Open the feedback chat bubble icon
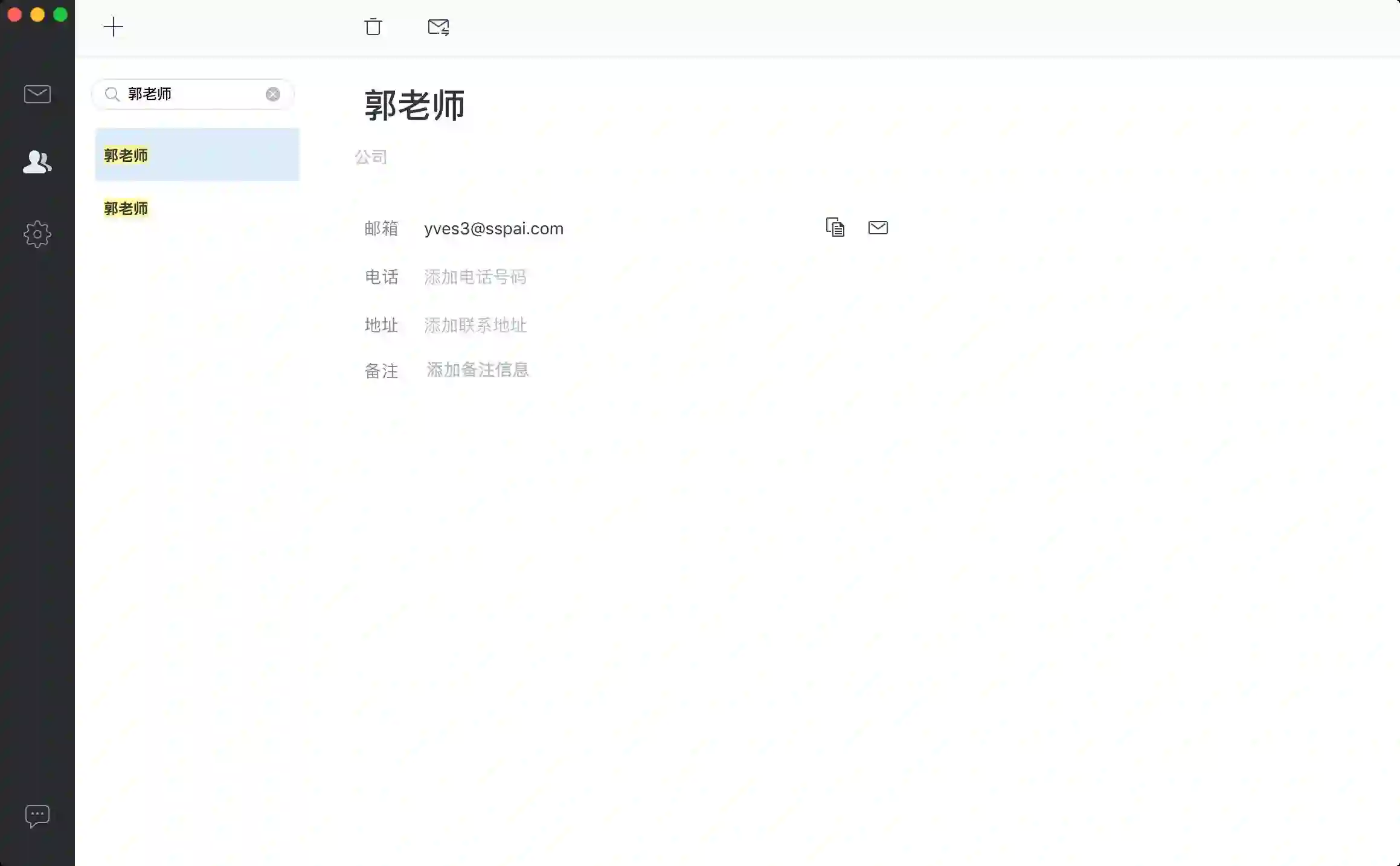This screenshot has height=866, width=1400. click(37, 816)
